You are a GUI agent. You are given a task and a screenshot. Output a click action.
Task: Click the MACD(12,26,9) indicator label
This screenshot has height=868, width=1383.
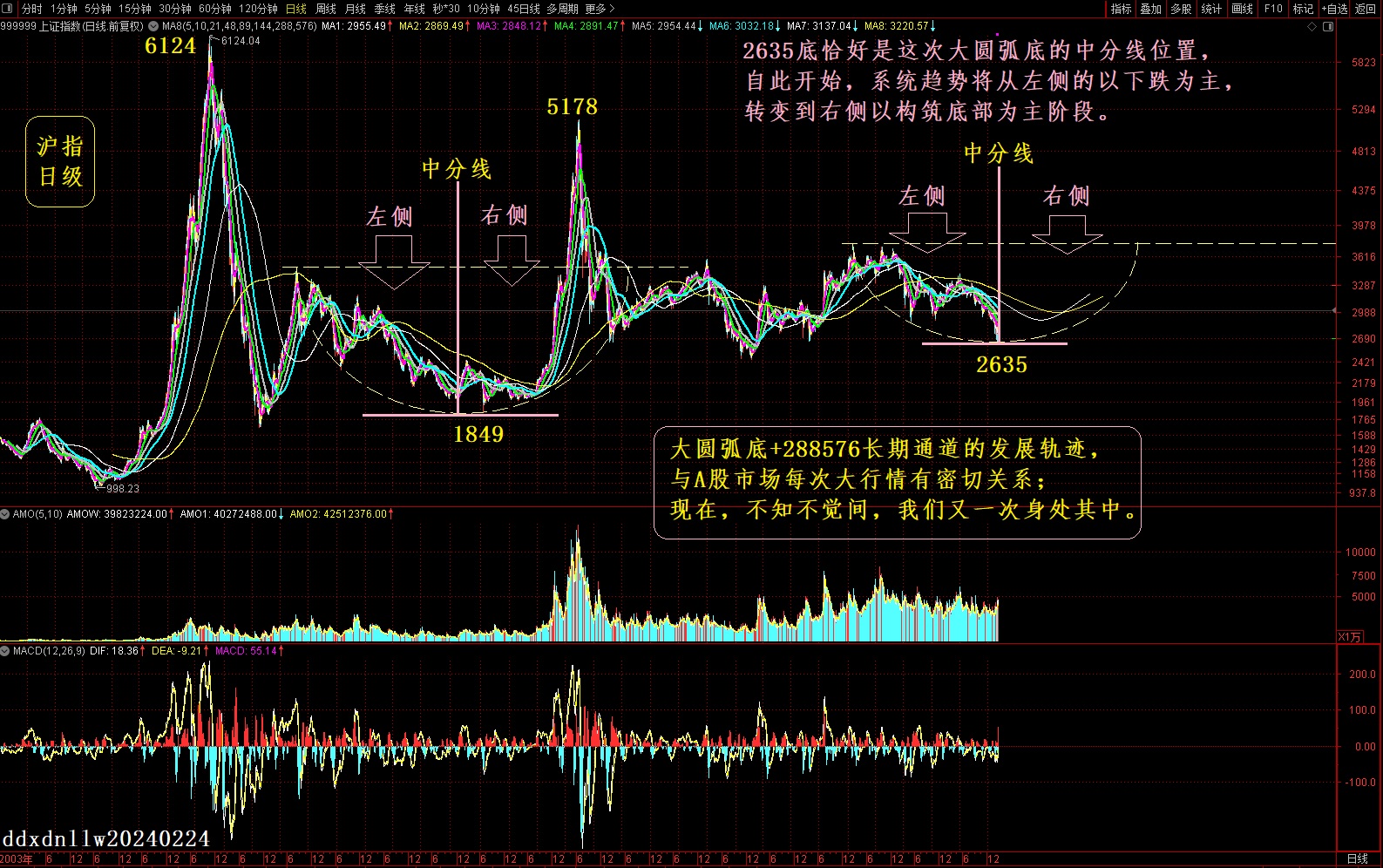(x=49, y=651)
